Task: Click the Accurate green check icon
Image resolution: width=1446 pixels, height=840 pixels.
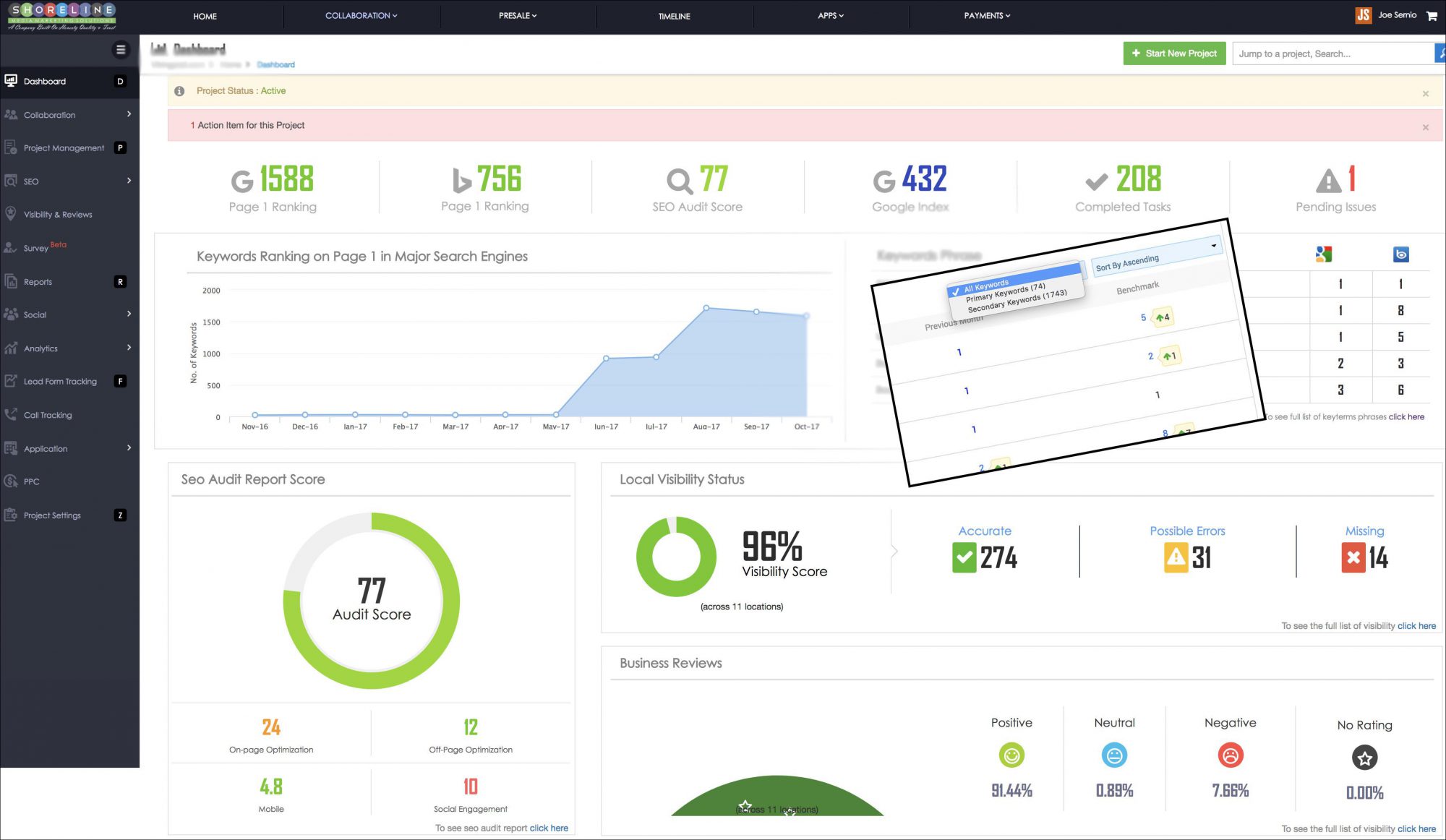Action: tap(964, 558)
